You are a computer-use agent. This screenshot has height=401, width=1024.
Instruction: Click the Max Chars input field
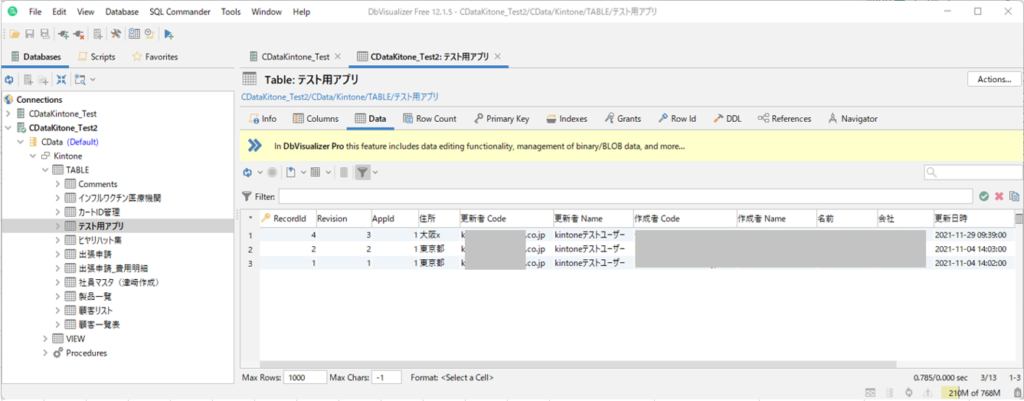coord(388,377)
